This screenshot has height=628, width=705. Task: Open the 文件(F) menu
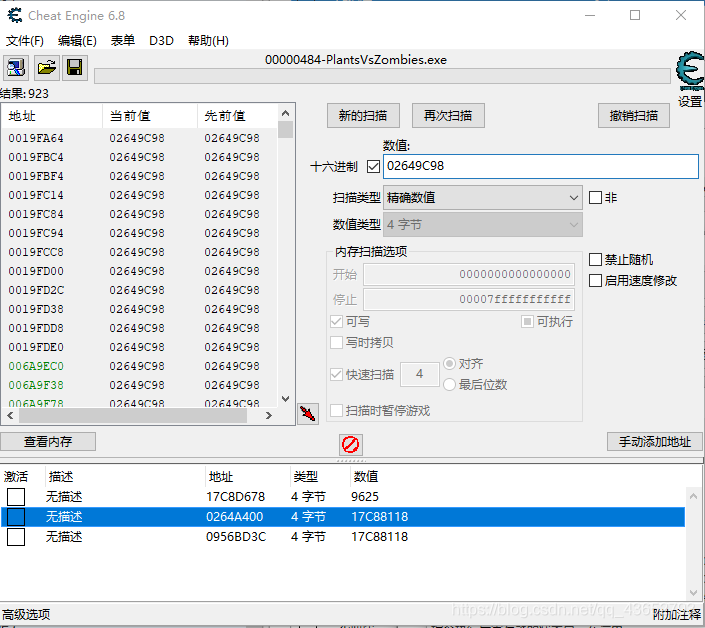click(x=25, y=41)
